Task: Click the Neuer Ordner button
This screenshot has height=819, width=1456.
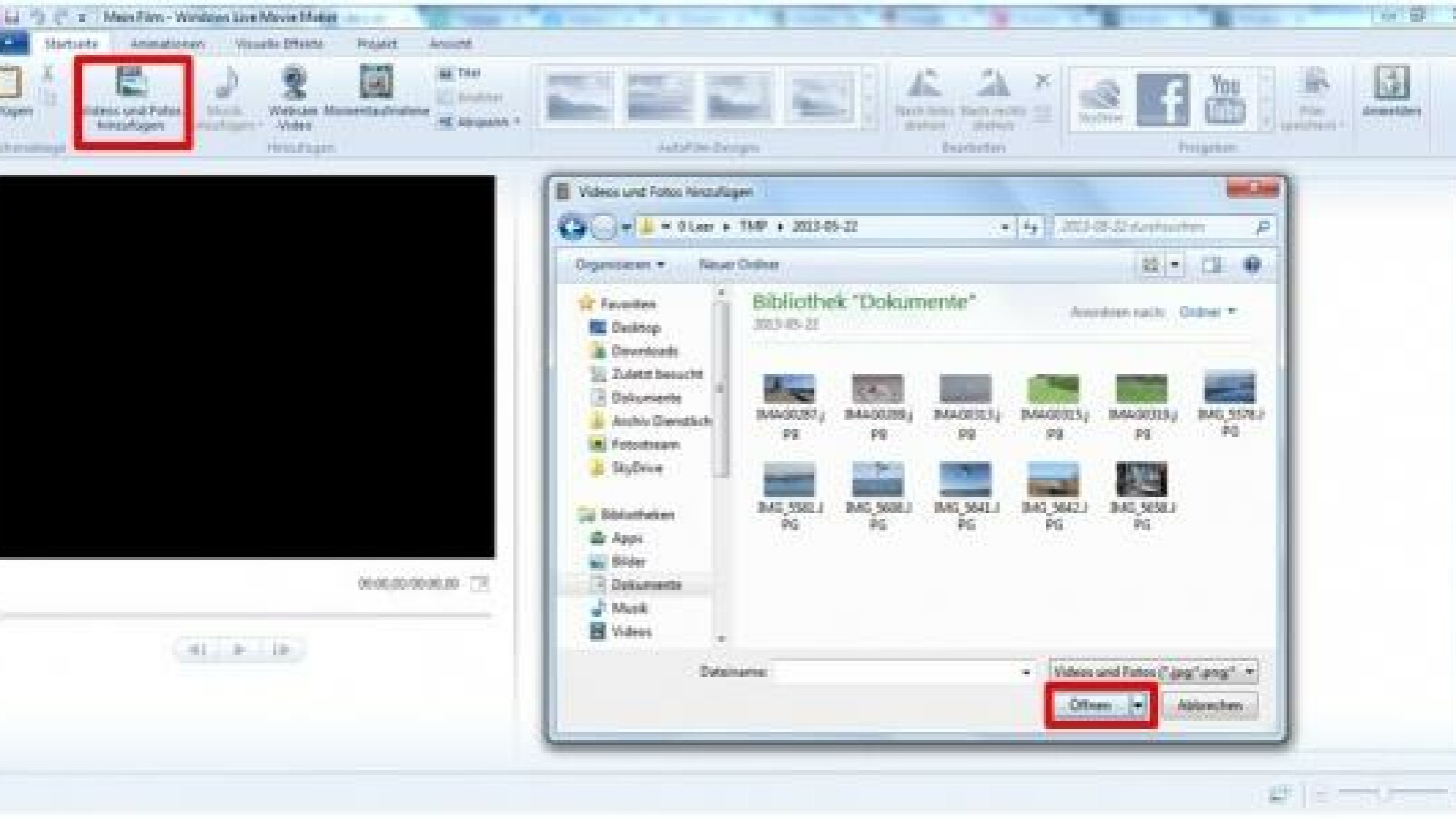Action: tap(739, 265)
